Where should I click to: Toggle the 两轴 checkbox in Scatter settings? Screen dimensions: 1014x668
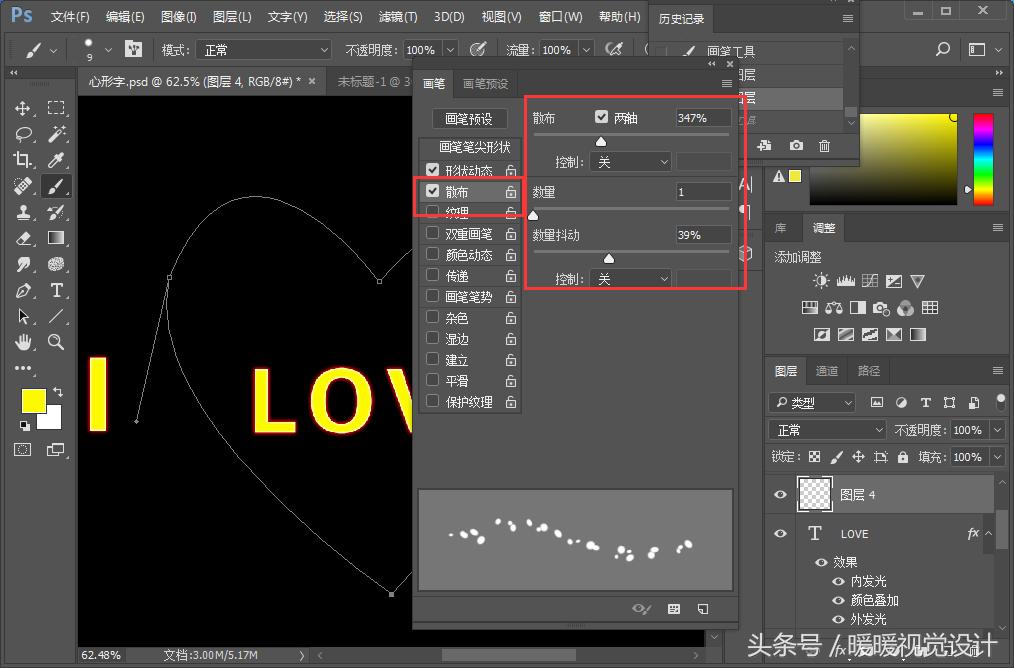(x=601, y=116)
